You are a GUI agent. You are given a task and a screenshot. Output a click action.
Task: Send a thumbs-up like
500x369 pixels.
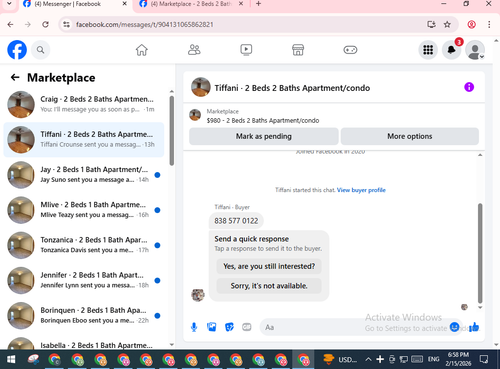coord(474,327)
